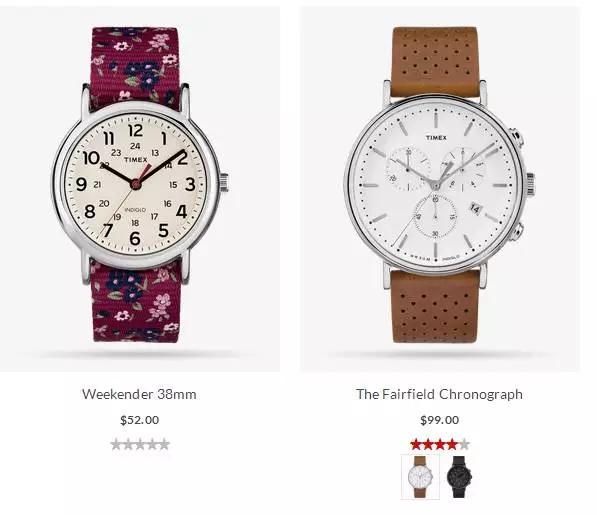Select the black Fairfield variant thumbnail

459,477
